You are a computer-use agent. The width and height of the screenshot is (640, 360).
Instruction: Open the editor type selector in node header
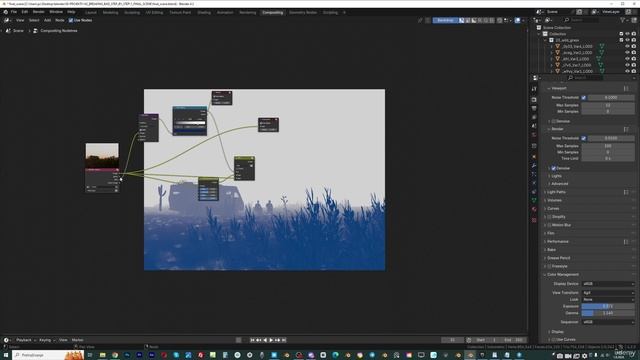tap(7, 20)
